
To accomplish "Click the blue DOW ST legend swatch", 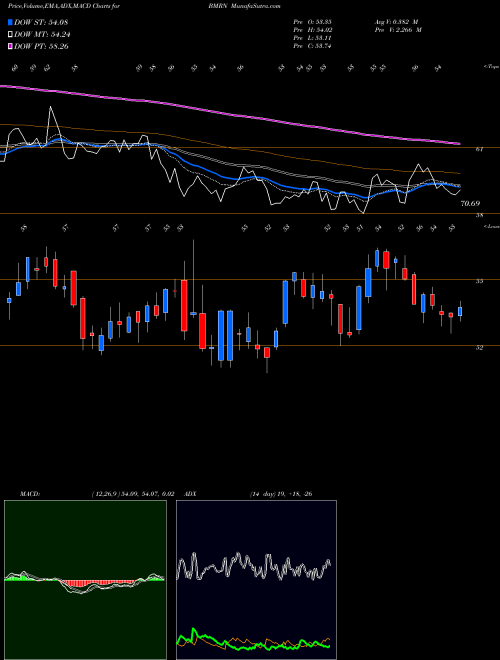I will [11, 22].
